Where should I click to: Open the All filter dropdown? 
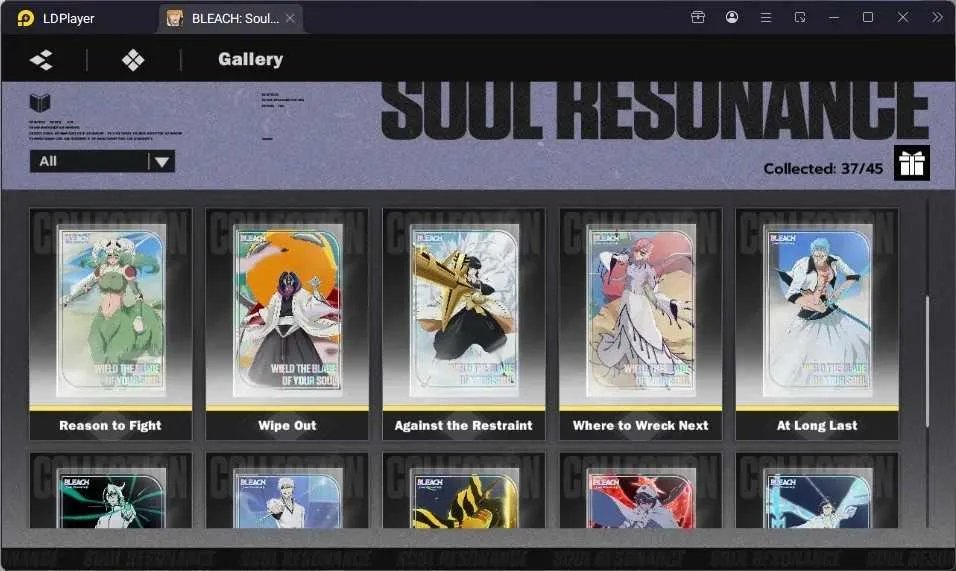click(102, 161)
